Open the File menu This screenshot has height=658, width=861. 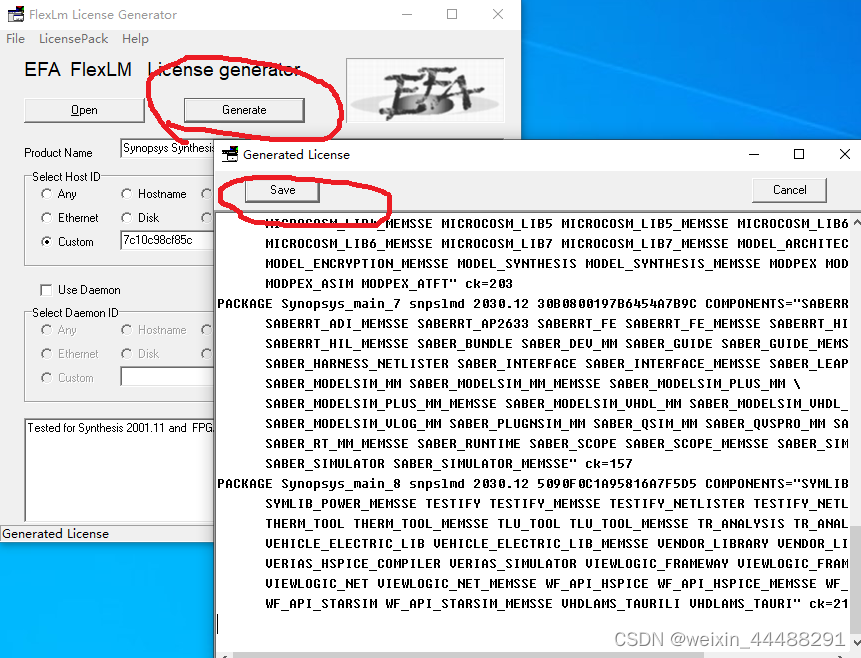click(x=15, y=39)
